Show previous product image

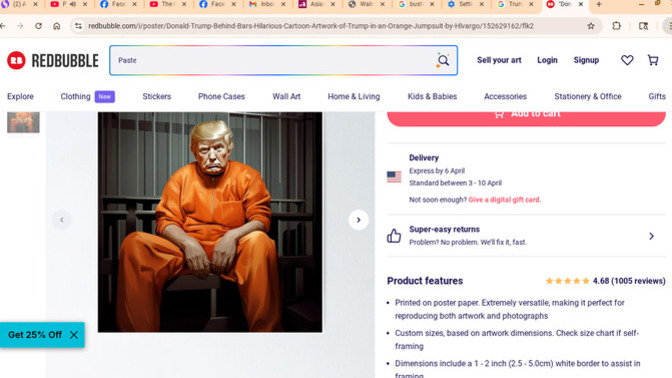(62, 220)
